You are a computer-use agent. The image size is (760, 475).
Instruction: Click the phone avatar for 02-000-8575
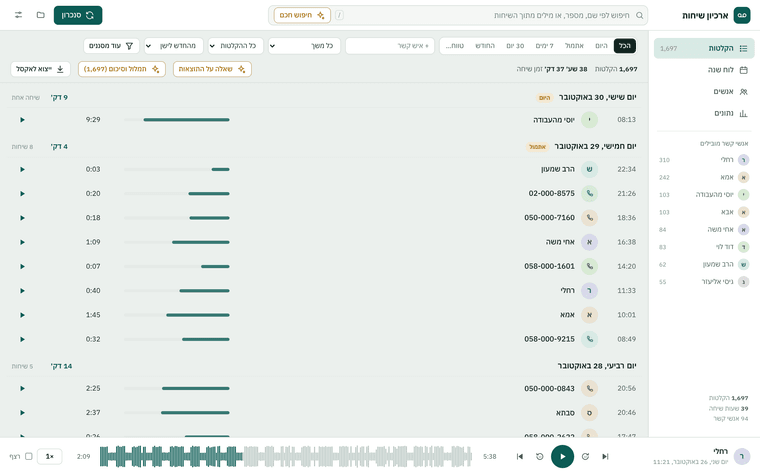coord(589,193)
